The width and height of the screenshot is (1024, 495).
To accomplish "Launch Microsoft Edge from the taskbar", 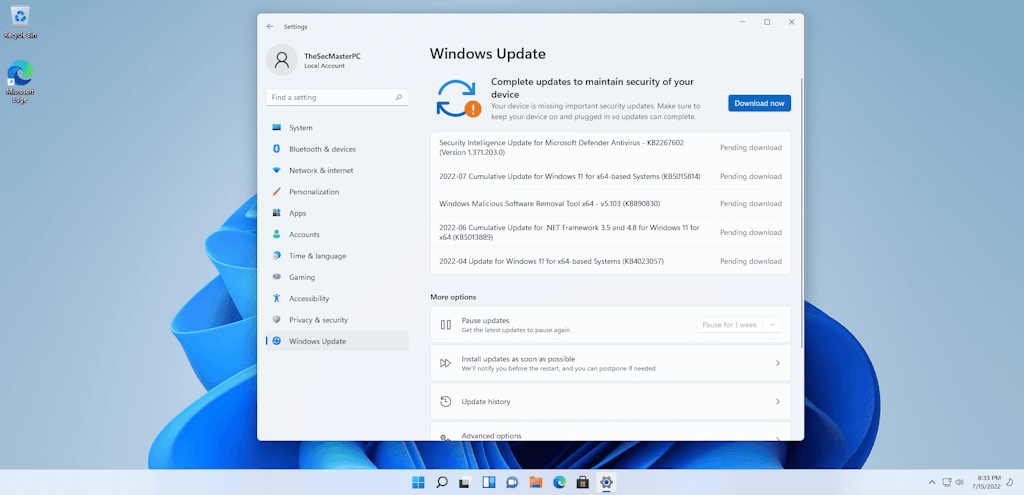I will [x=559, y=483].
